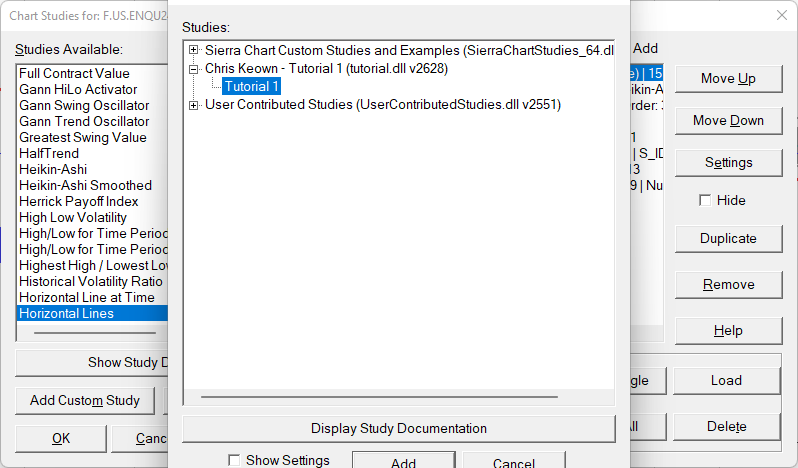The image size is (798, 468).
Task: Click the Move Down button
Action: (x=727, y=121)
